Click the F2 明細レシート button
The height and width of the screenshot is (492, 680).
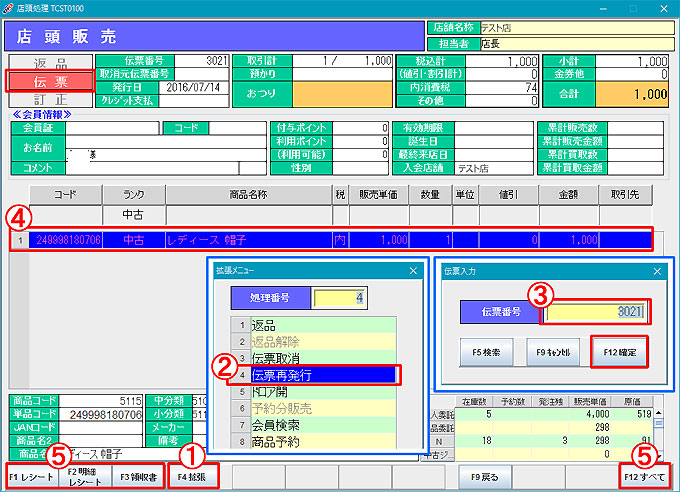click(x=85, y=477)
